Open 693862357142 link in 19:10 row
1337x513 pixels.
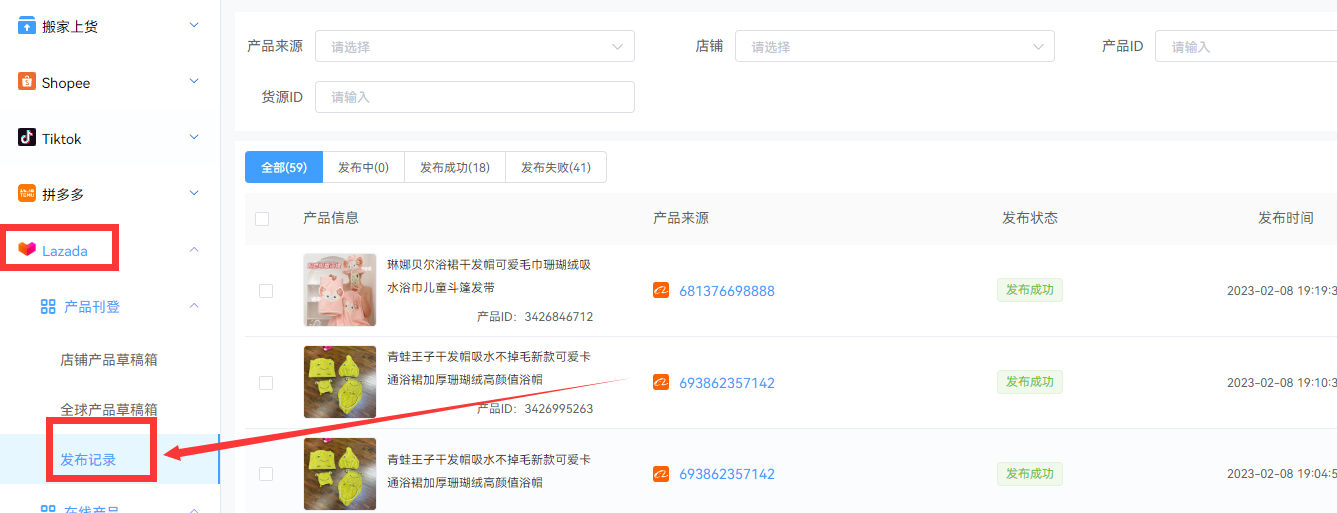[727, 383]
